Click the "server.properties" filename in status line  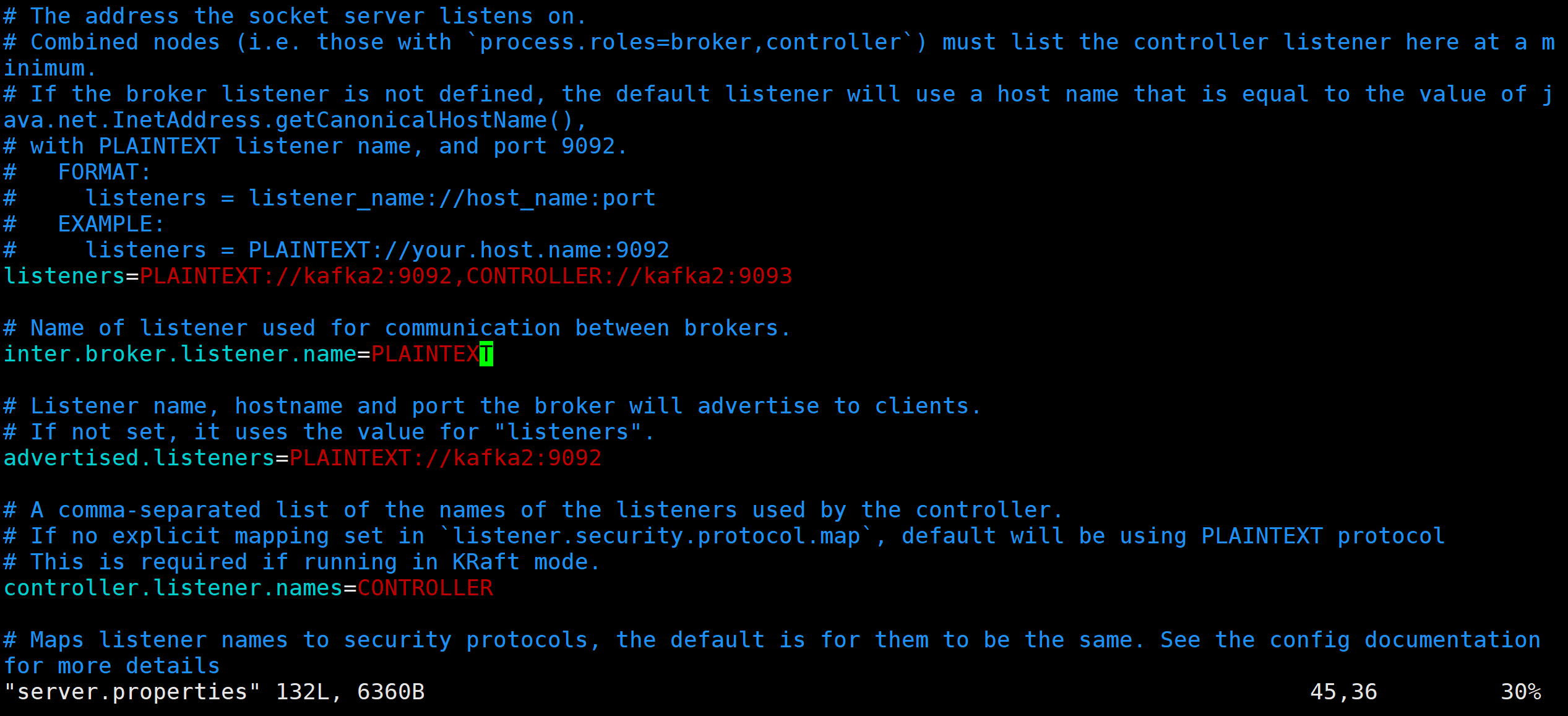click(x=132, y=692)
